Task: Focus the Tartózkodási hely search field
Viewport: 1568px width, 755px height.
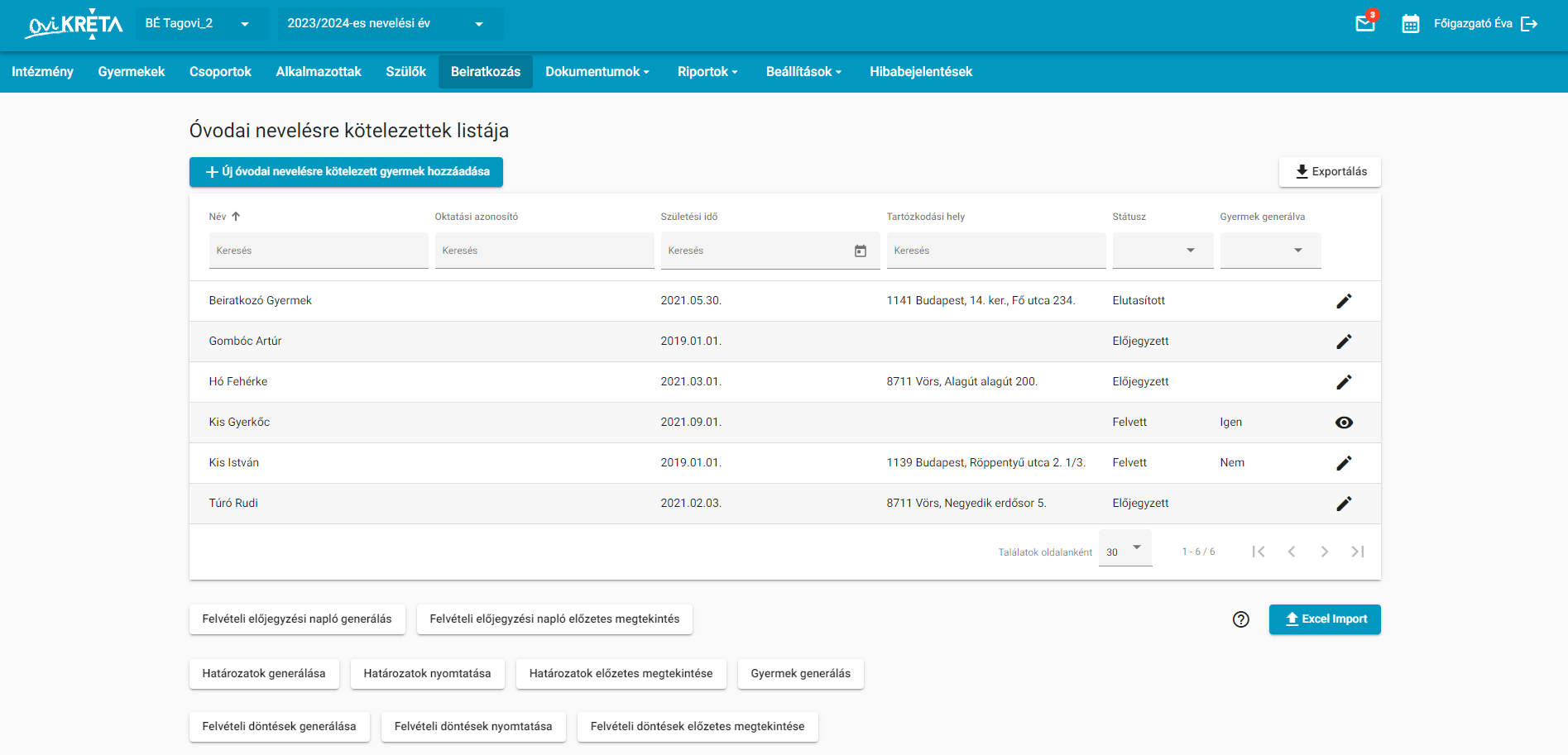Action: pos(996,251)
